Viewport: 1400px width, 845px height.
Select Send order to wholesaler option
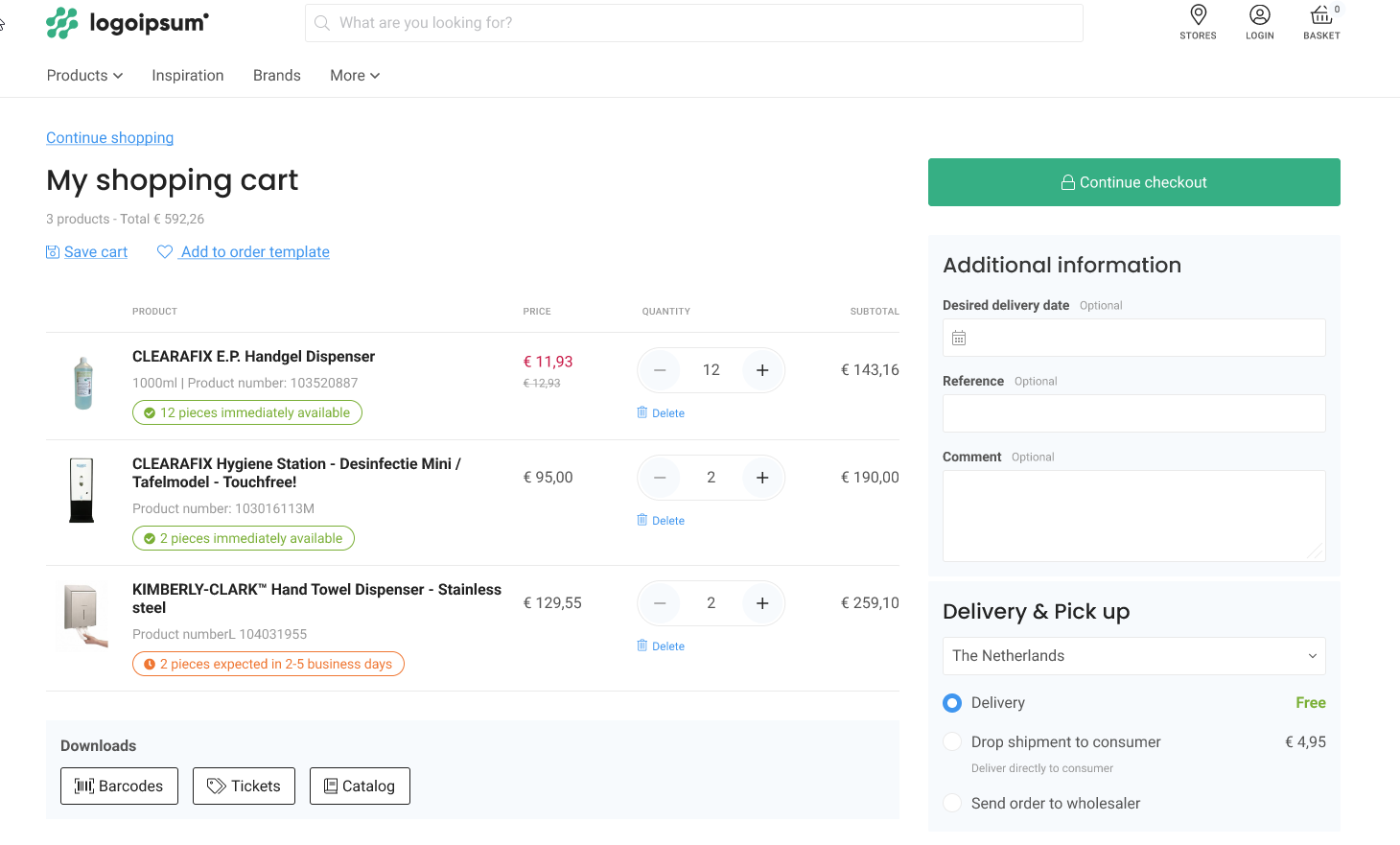click(952, 804)
